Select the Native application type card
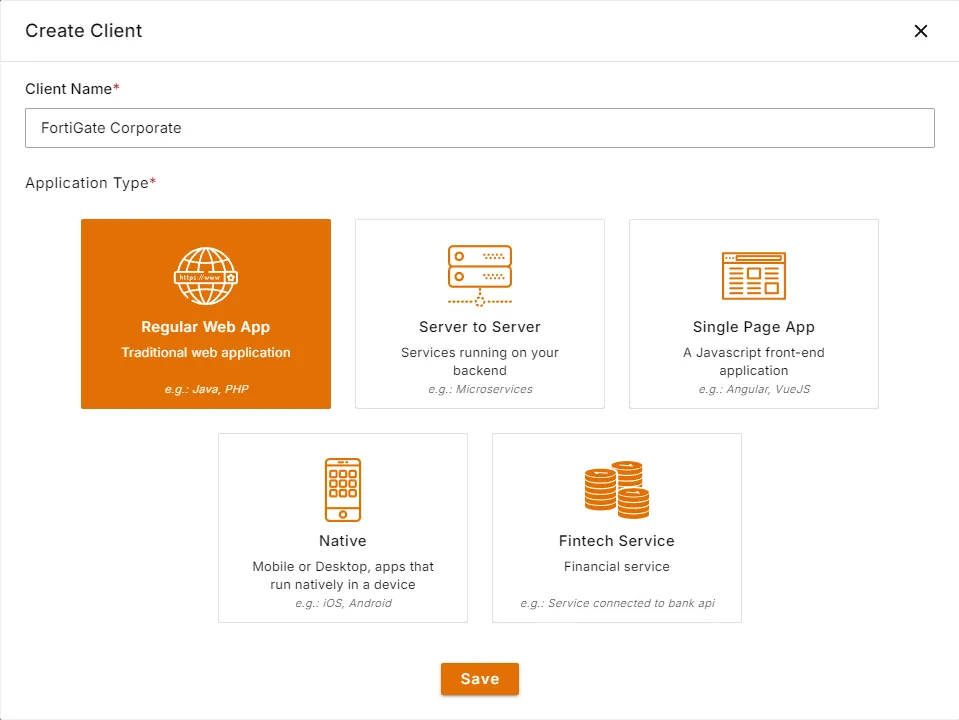 coord(343,527)
